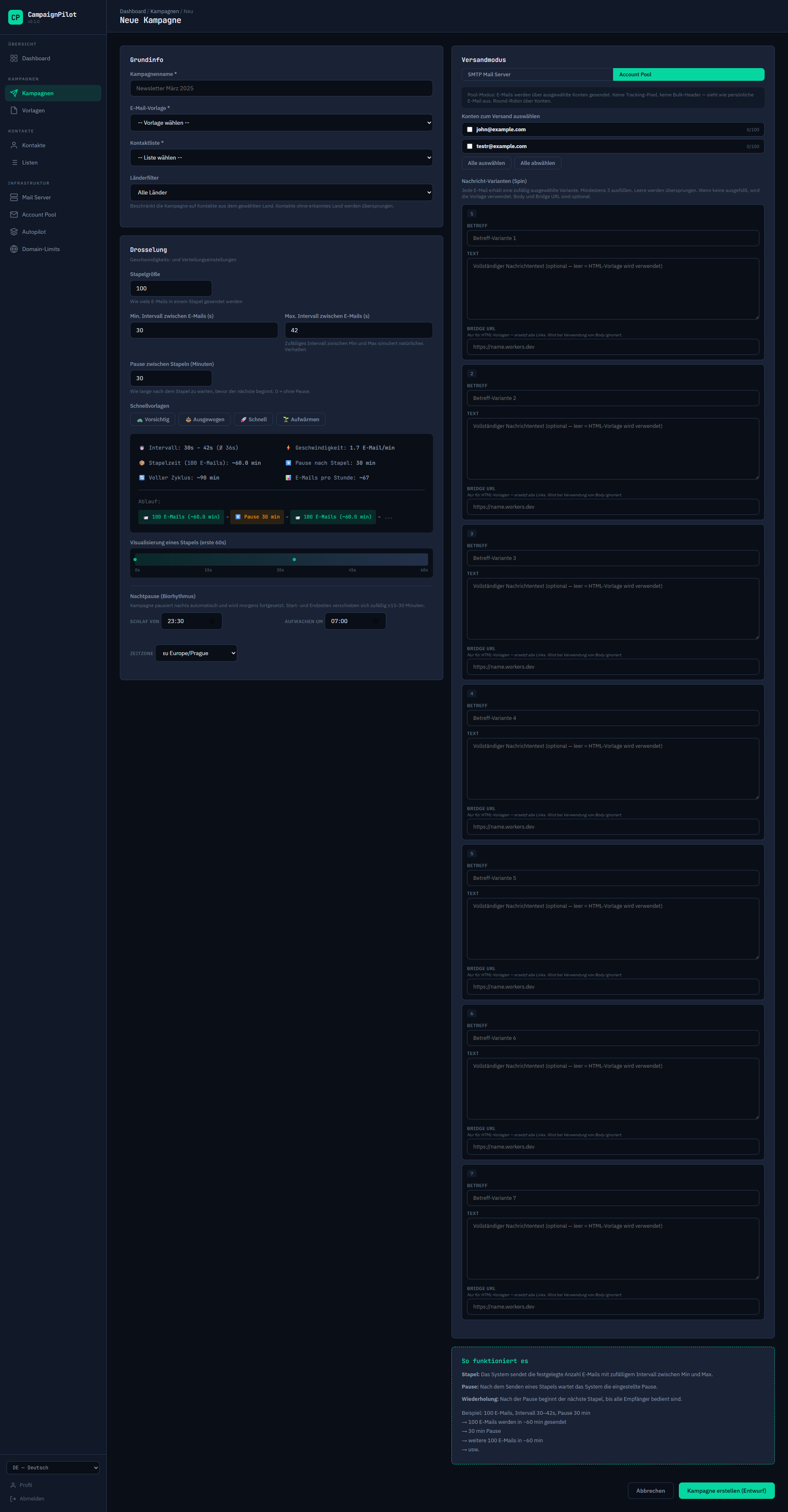
Task: Switch to Account Pool mode
Action: (x=688, y=75)
